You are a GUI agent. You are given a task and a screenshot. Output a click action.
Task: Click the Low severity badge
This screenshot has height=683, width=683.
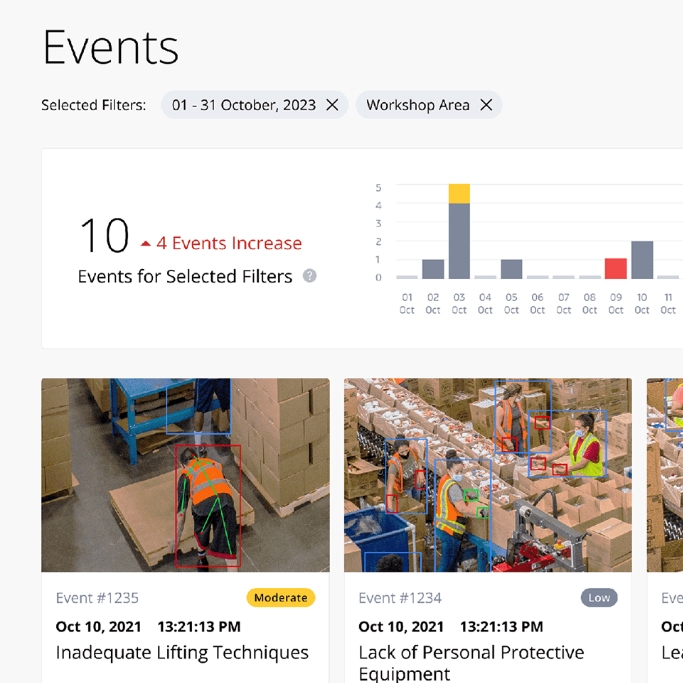coord(599,598)
